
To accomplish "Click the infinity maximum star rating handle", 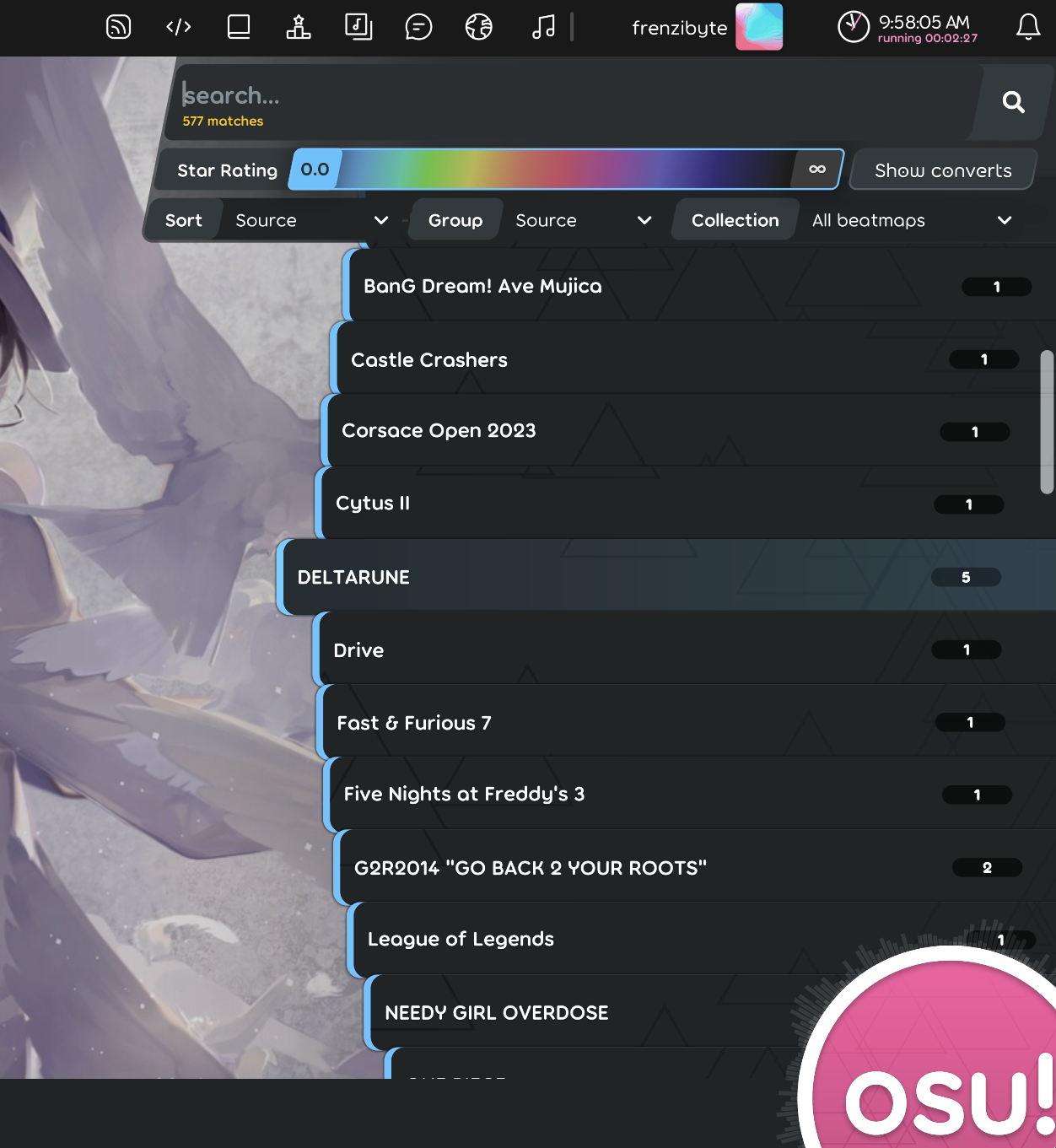I will (816, 170).
